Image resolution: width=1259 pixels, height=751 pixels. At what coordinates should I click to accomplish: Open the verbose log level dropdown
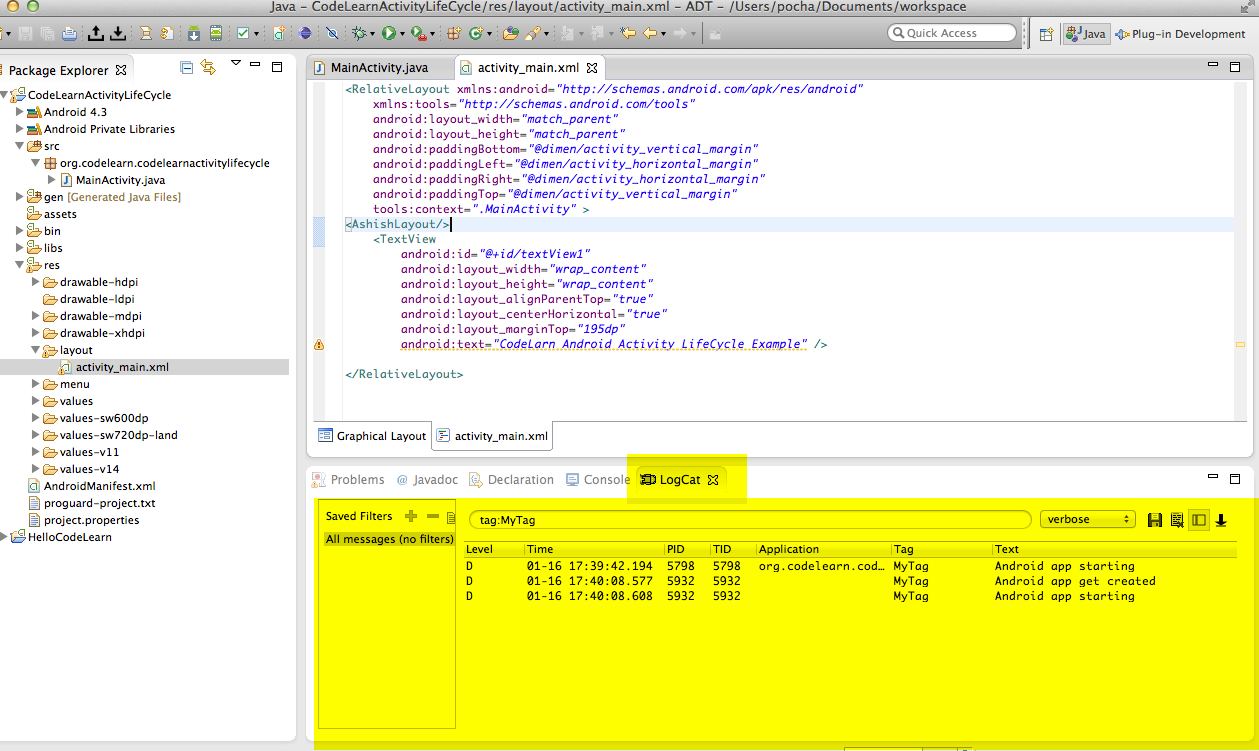click(1087, 519)
